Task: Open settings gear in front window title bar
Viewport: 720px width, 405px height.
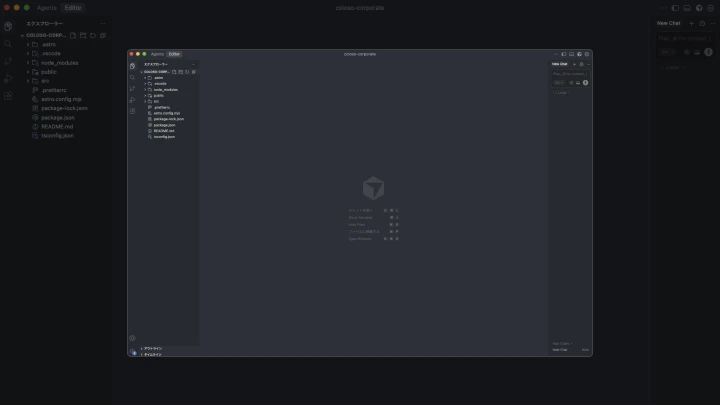Action: coord(586,54)
